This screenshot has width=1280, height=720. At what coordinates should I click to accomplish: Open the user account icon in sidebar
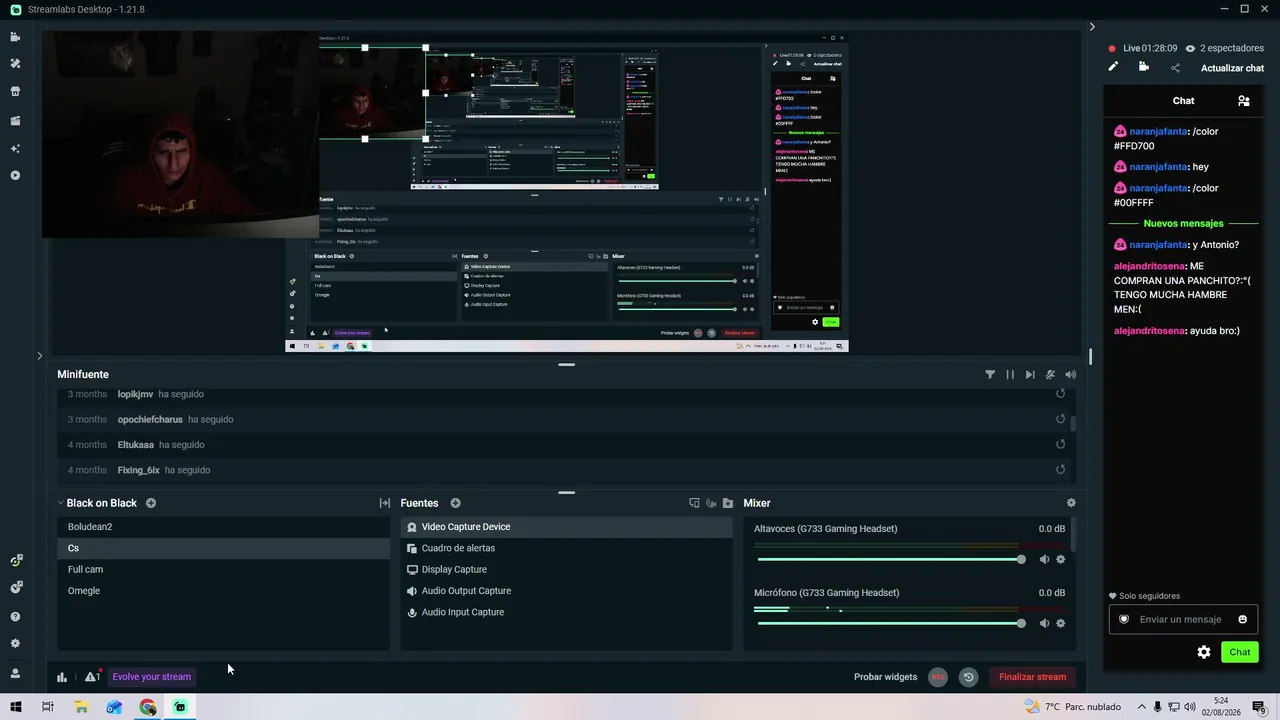click(15, 673)
